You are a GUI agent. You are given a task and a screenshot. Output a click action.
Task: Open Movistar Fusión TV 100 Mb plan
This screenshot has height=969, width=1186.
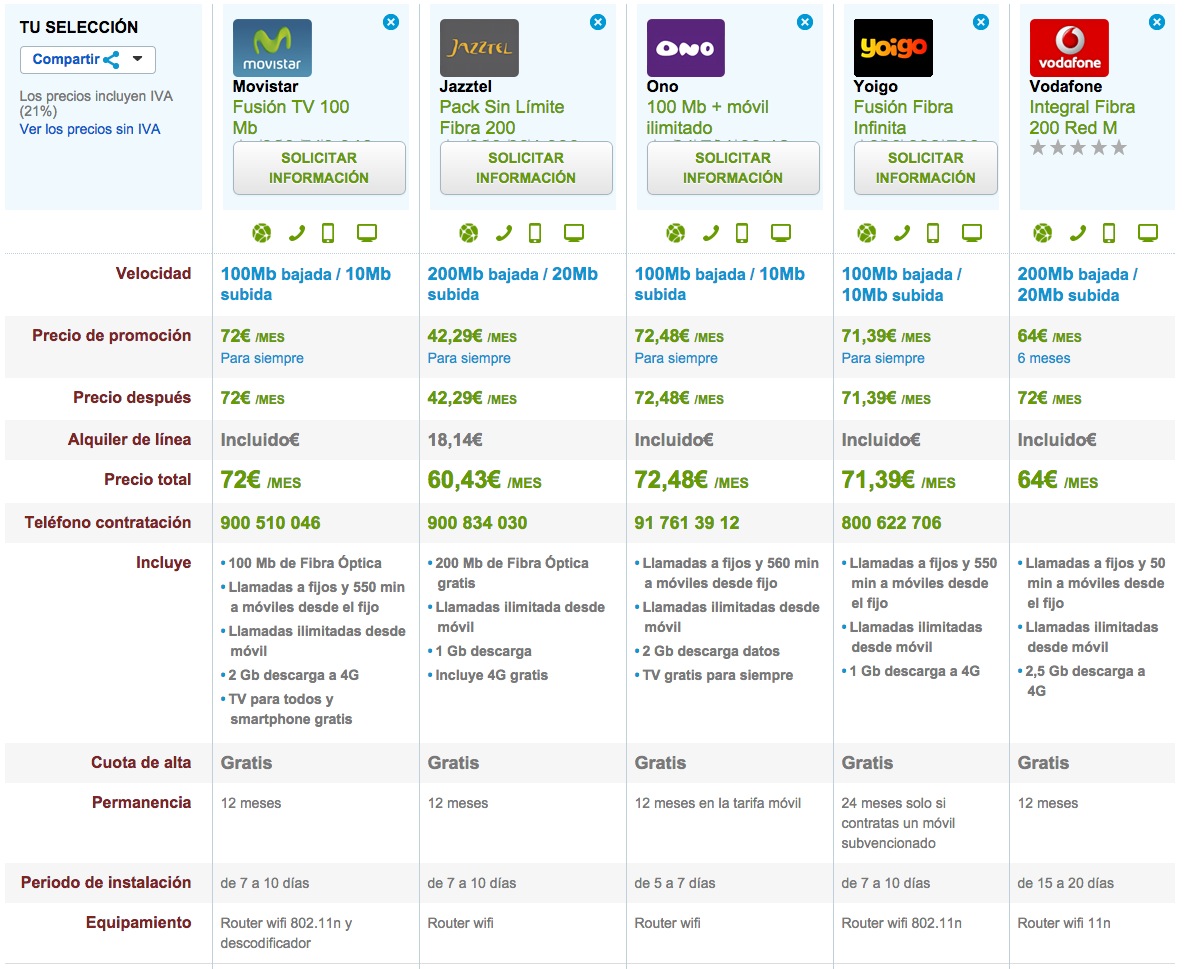pyautogui.click(x=291, y=117)
